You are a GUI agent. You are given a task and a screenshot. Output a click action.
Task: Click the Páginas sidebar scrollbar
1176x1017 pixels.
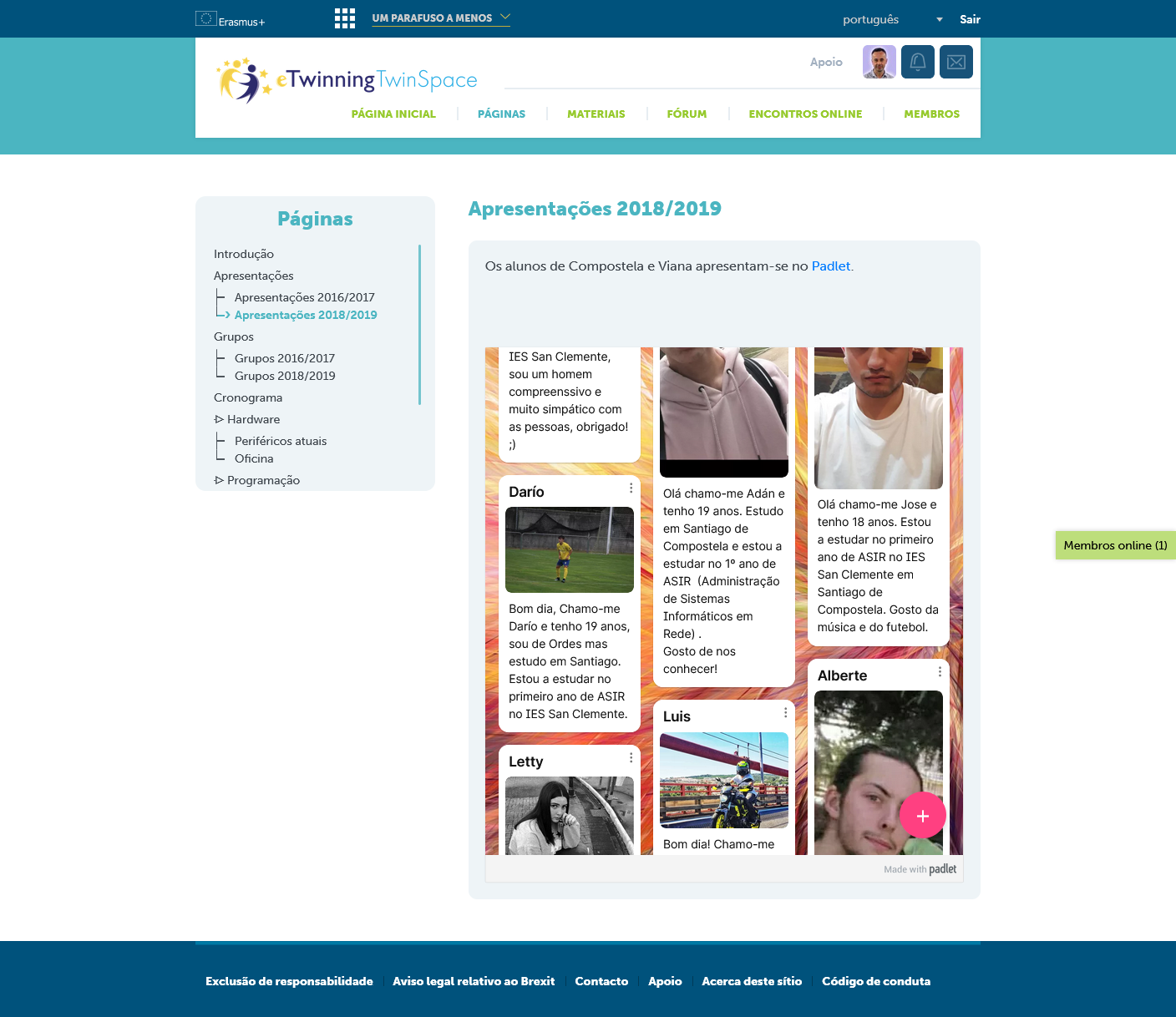[419, 325]
